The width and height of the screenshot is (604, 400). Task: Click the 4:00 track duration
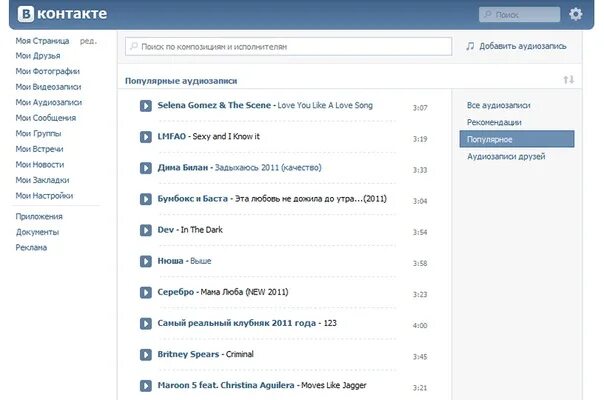[420, 326]
